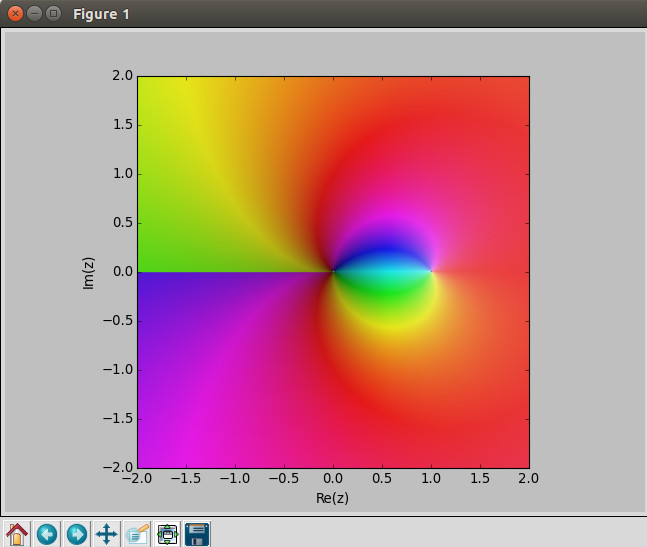Click the Im(z) y-axis label
Viewport: 647px width, 547px height.
[x=89, y=272]
